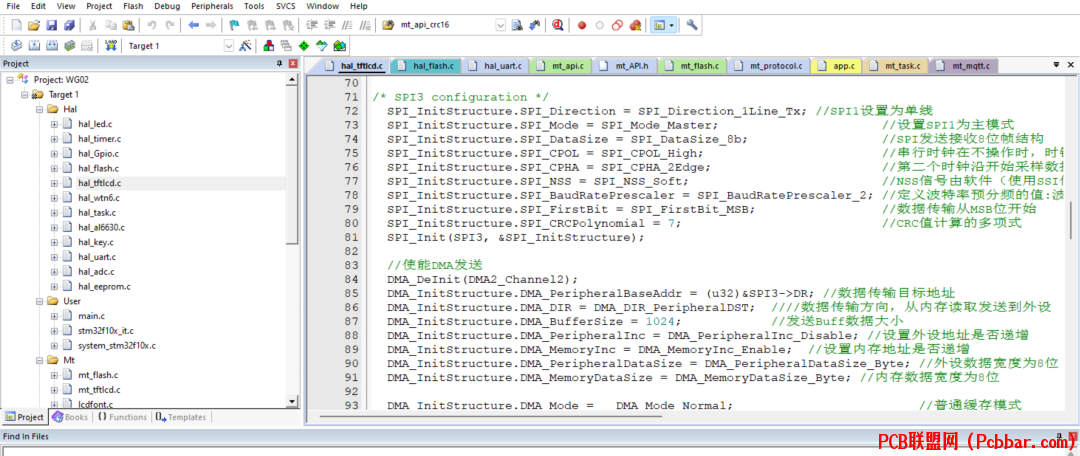
Task: Open the Target 1 dropdown
Action: pyautogui.click(x=229, y=46)
